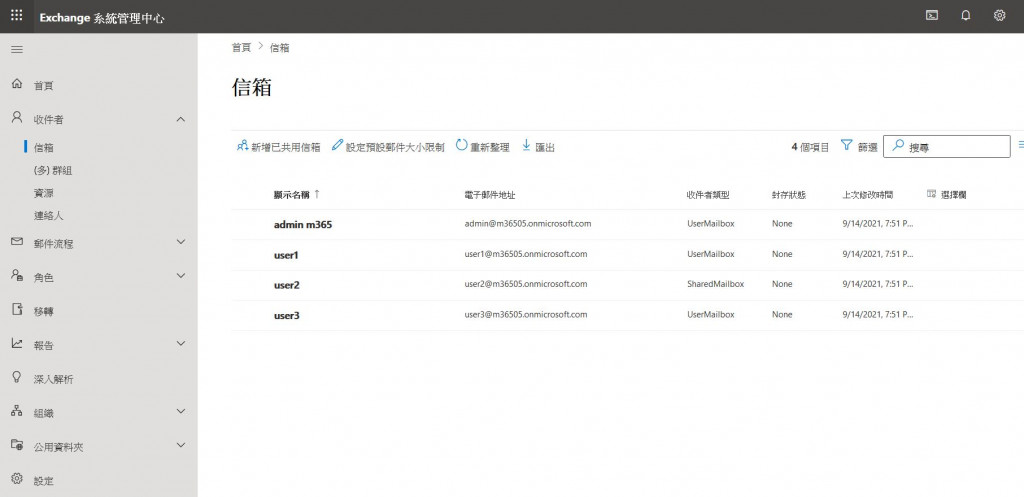The width and height of the screenshot is (1024, 497).
Task: Collapse the navigation hamburger menu
Action: (18, 50)
